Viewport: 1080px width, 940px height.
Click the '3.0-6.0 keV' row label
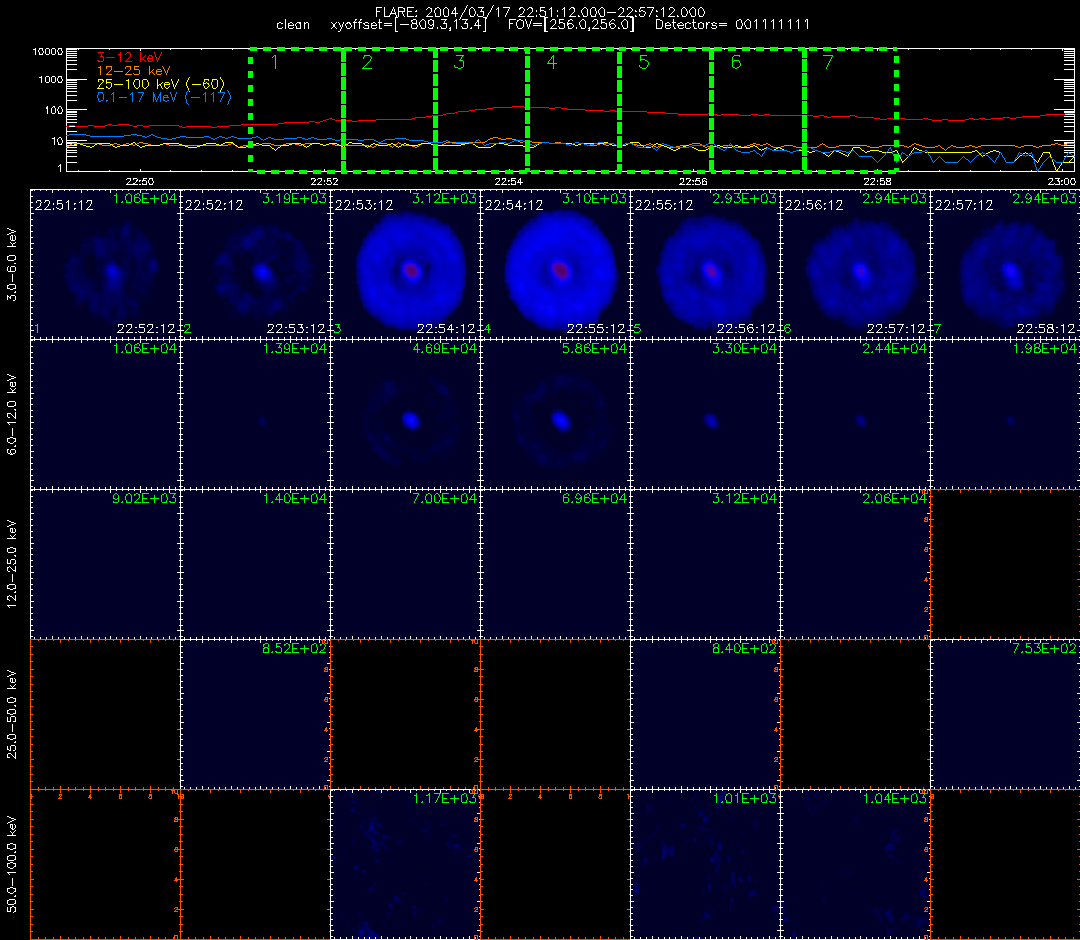pyautogui.click(x=12, y=265)
